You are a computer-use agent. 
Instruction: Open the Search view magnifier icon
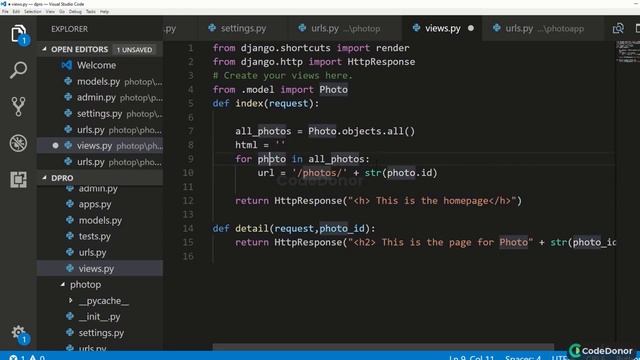[18, 70]
